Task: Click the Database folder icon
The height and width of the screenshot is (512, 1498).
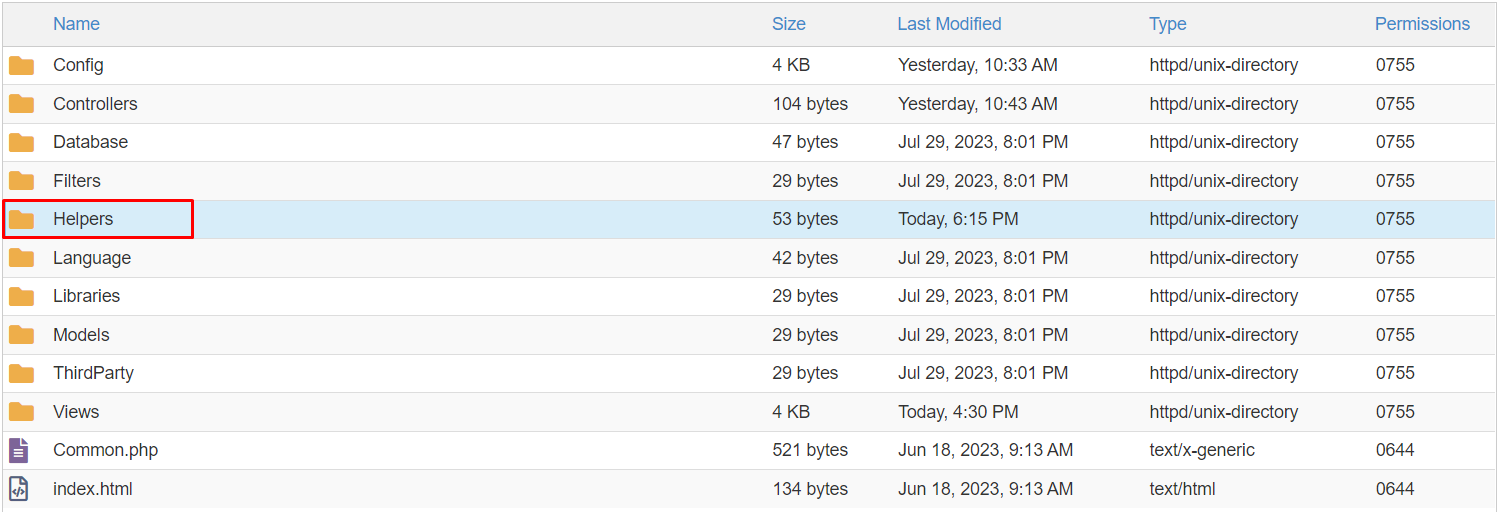Action: 21,143
